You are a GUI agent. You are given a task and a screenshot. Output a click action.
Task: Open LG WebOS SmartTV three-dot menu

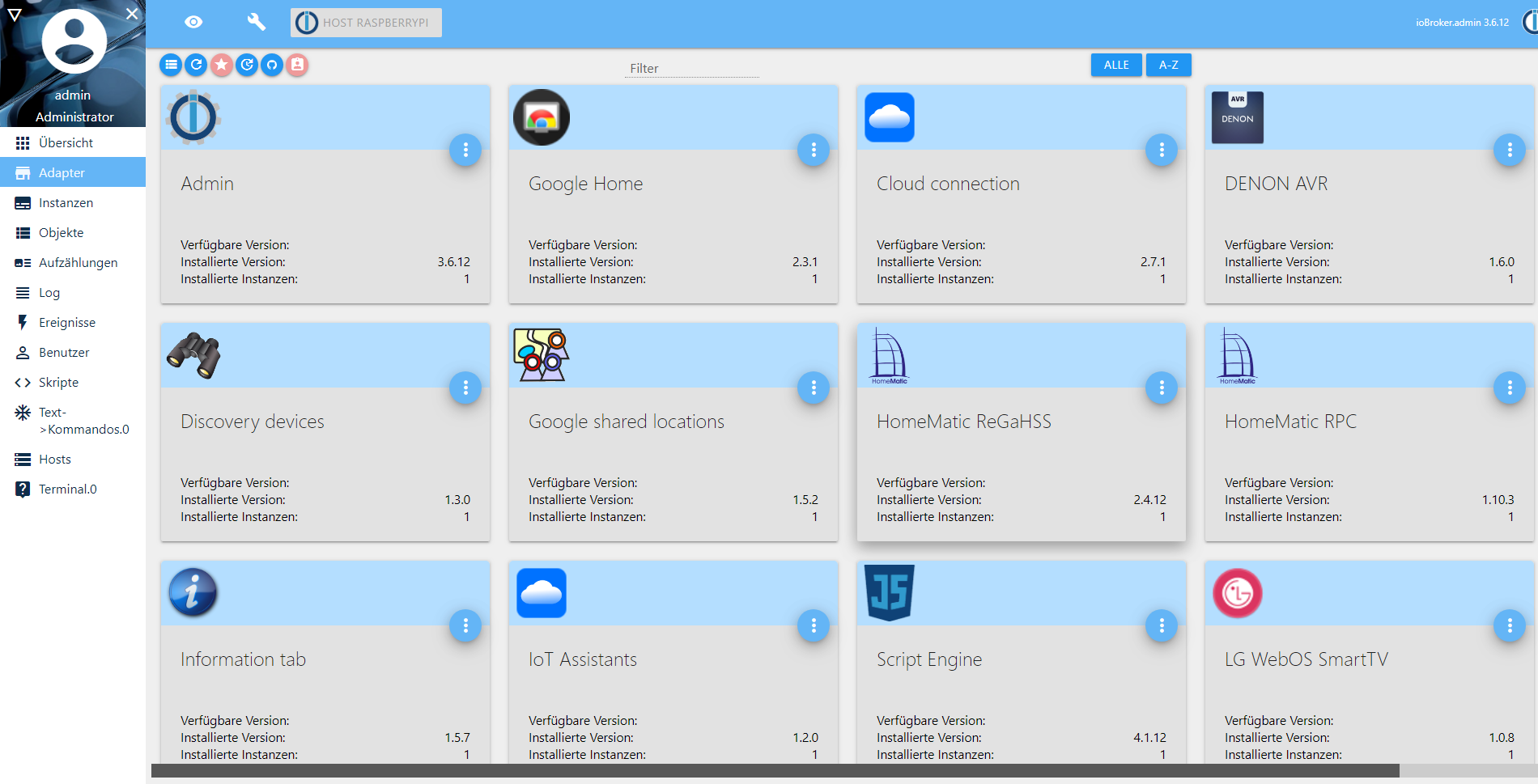coord(1510,625)
